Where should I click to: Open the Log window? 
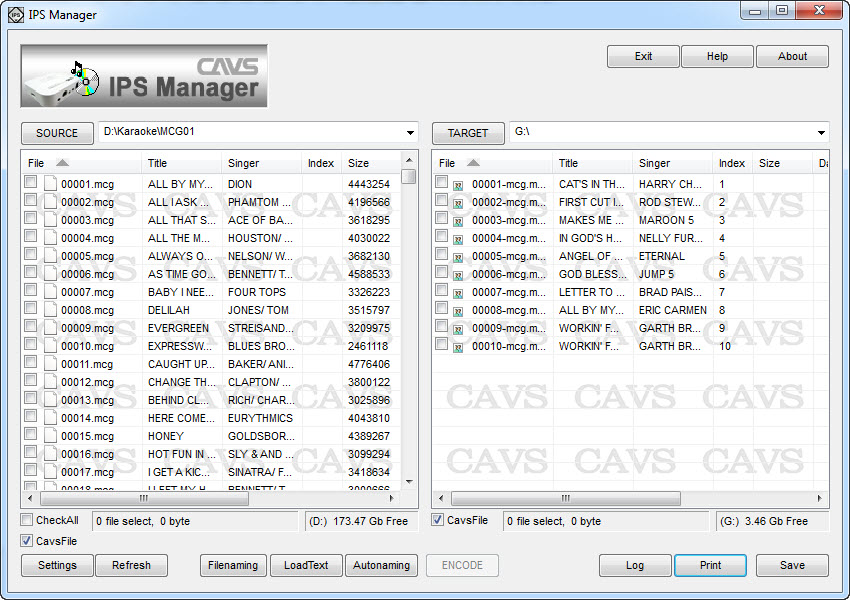635,565
